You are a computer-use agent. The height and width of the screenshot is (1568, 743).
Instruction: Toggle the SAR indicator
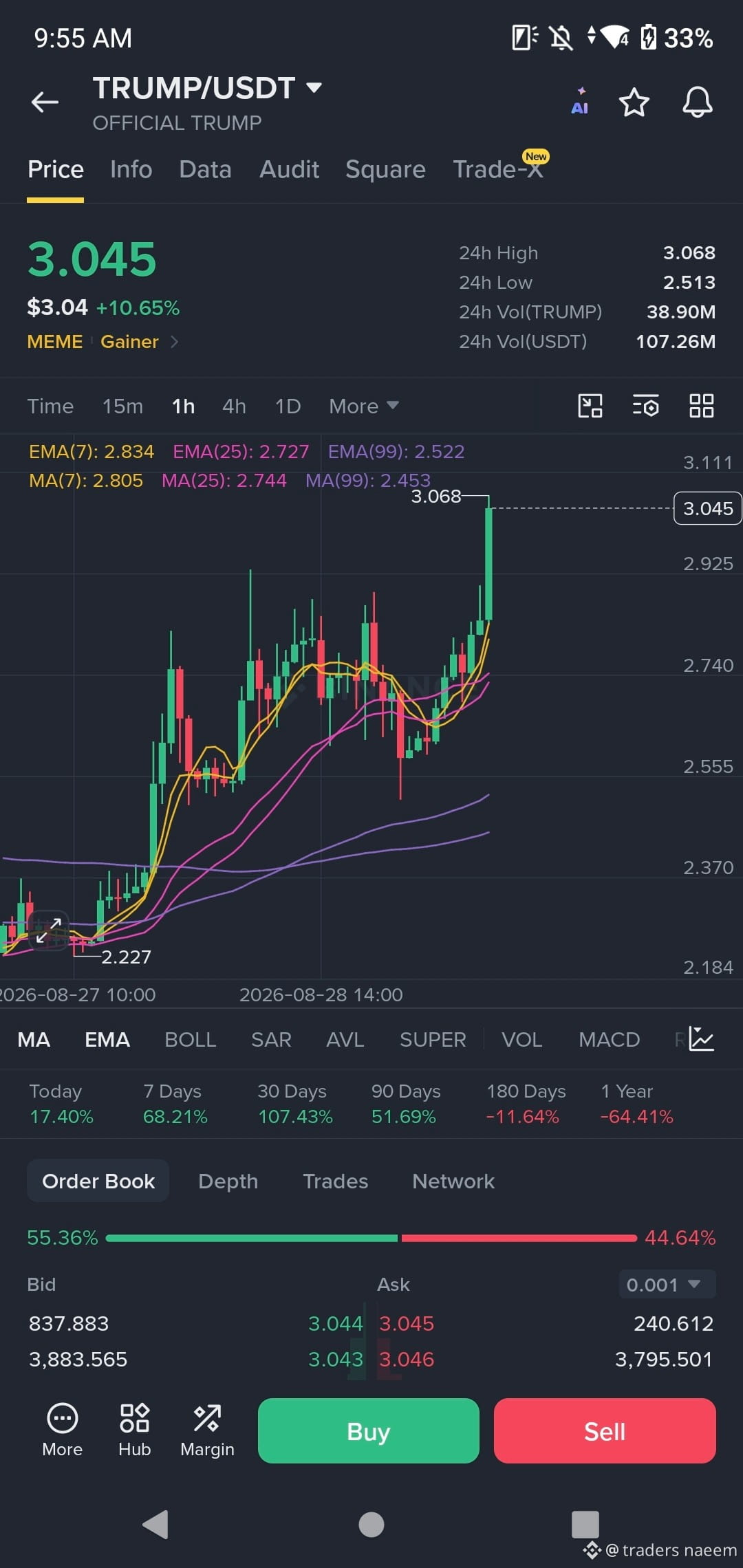click(x=271, y=1039)
